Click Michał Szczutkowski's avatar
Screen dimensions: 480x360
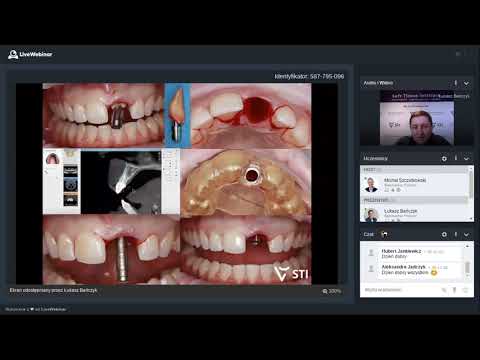pos(371,185)
